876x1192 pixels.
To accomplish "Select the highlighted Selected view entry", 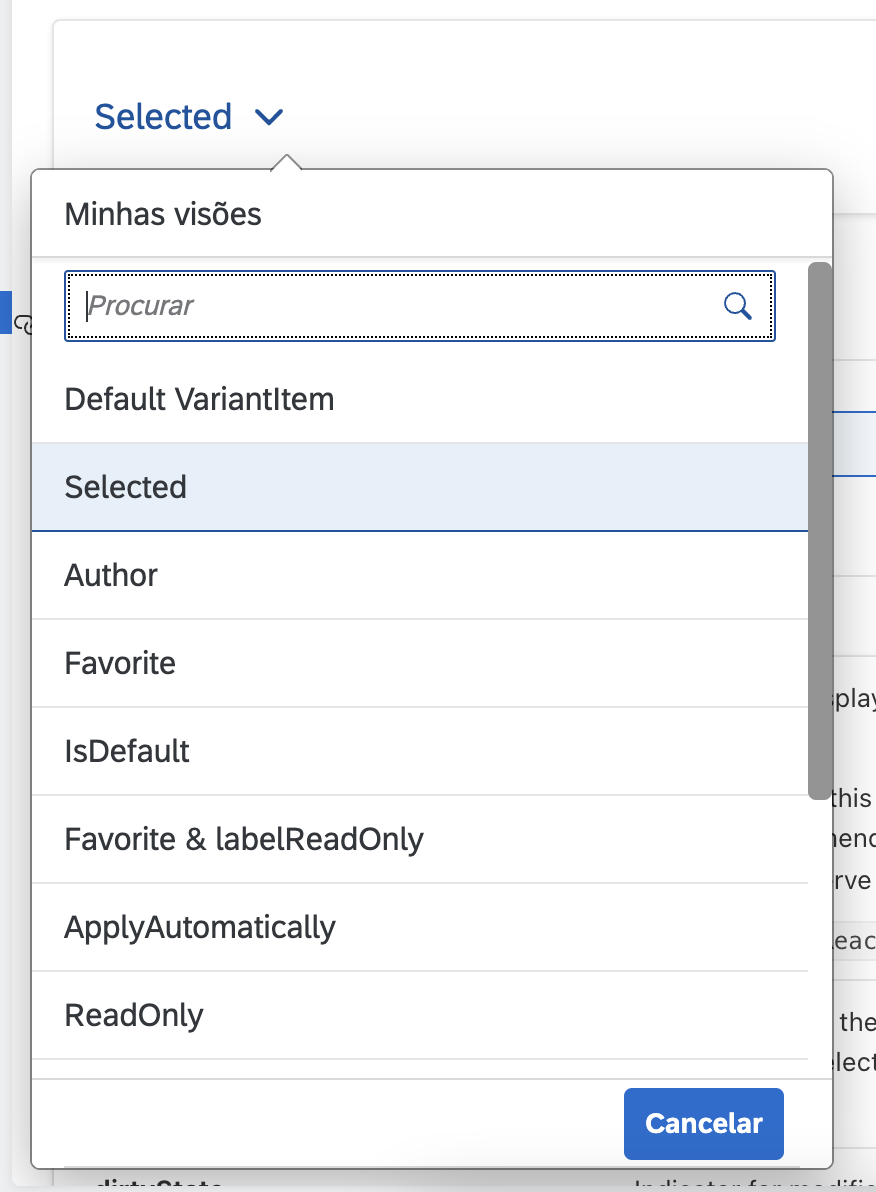I will pyautogui.click(x=125, y=487).
